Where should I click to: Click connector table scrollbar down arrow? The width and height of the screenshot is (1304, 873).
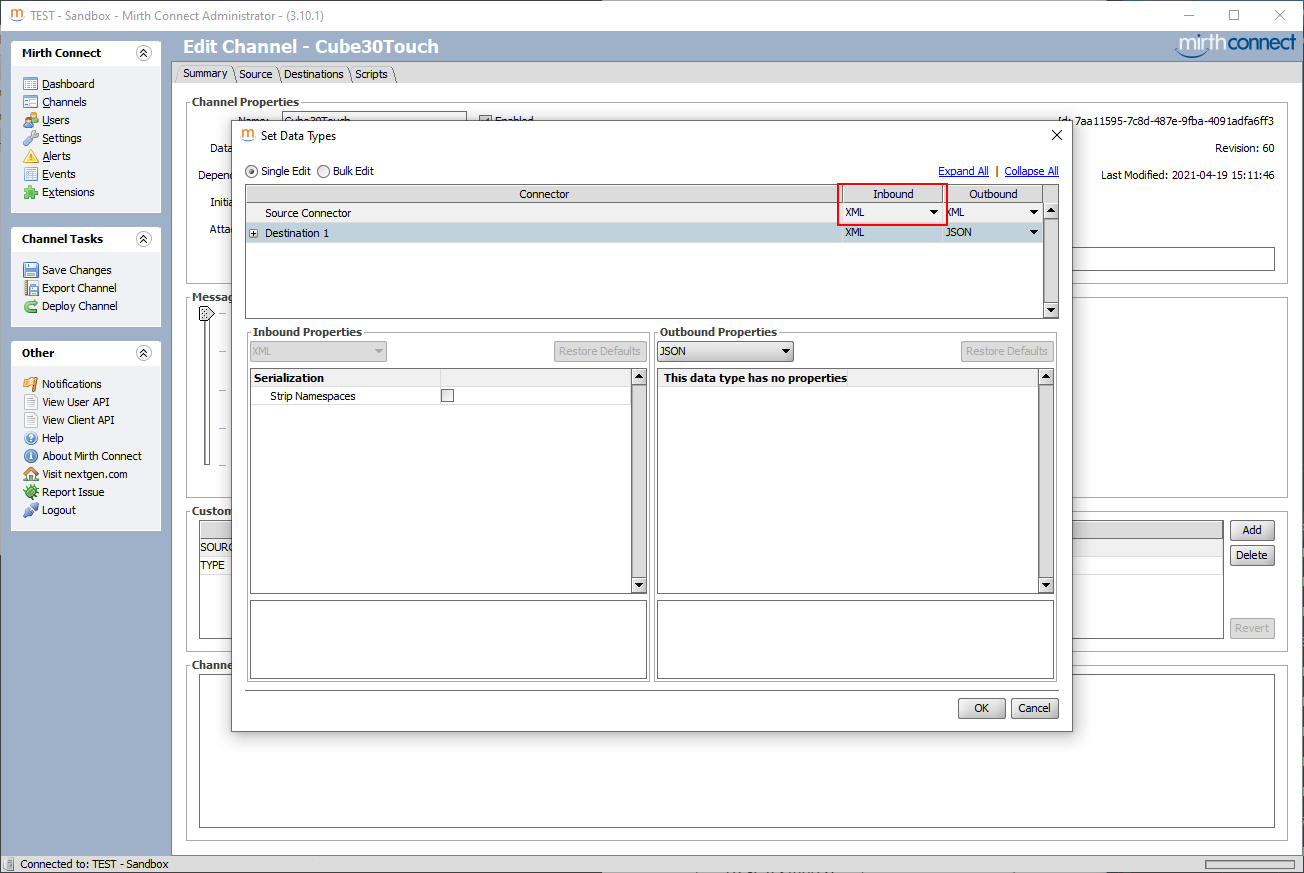coord(1050,310)
